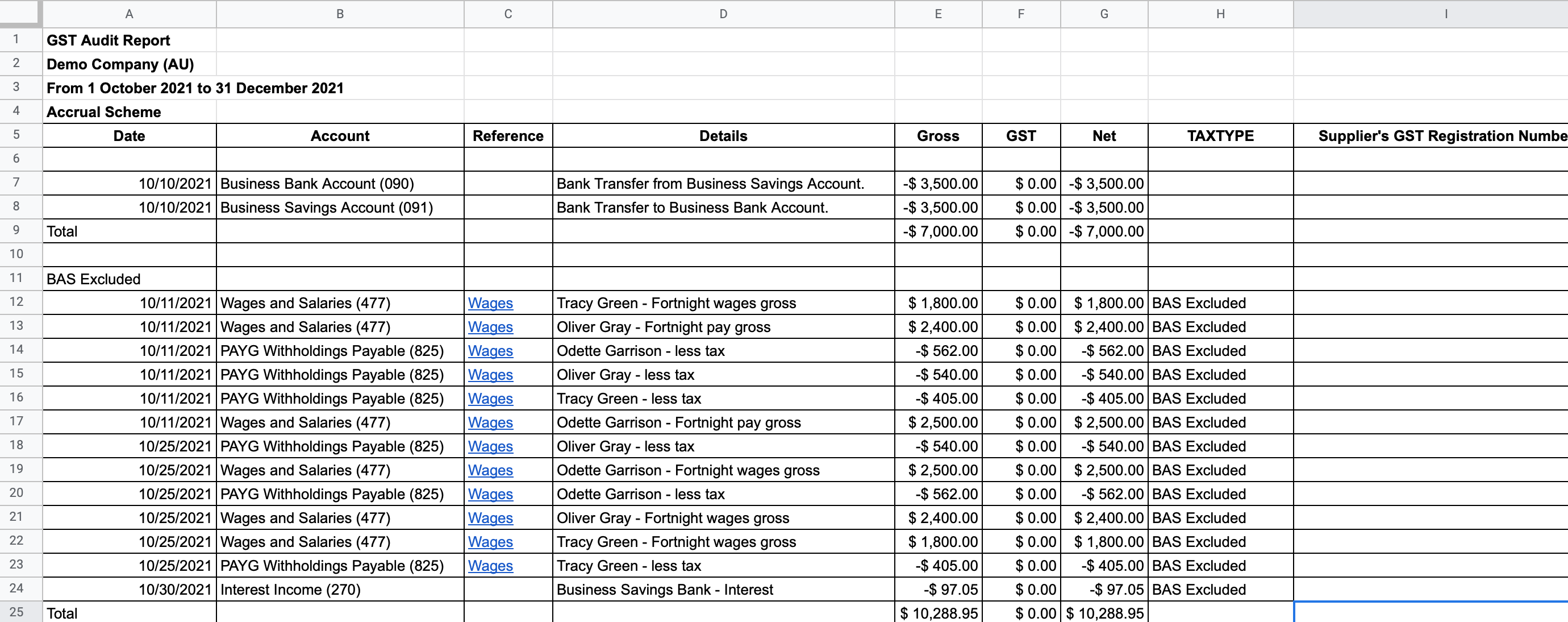The image size is (1568, 622).
Task: Select 'Interest Income (270)' cell
Action: pyautogui.click(x=340, y=589)
